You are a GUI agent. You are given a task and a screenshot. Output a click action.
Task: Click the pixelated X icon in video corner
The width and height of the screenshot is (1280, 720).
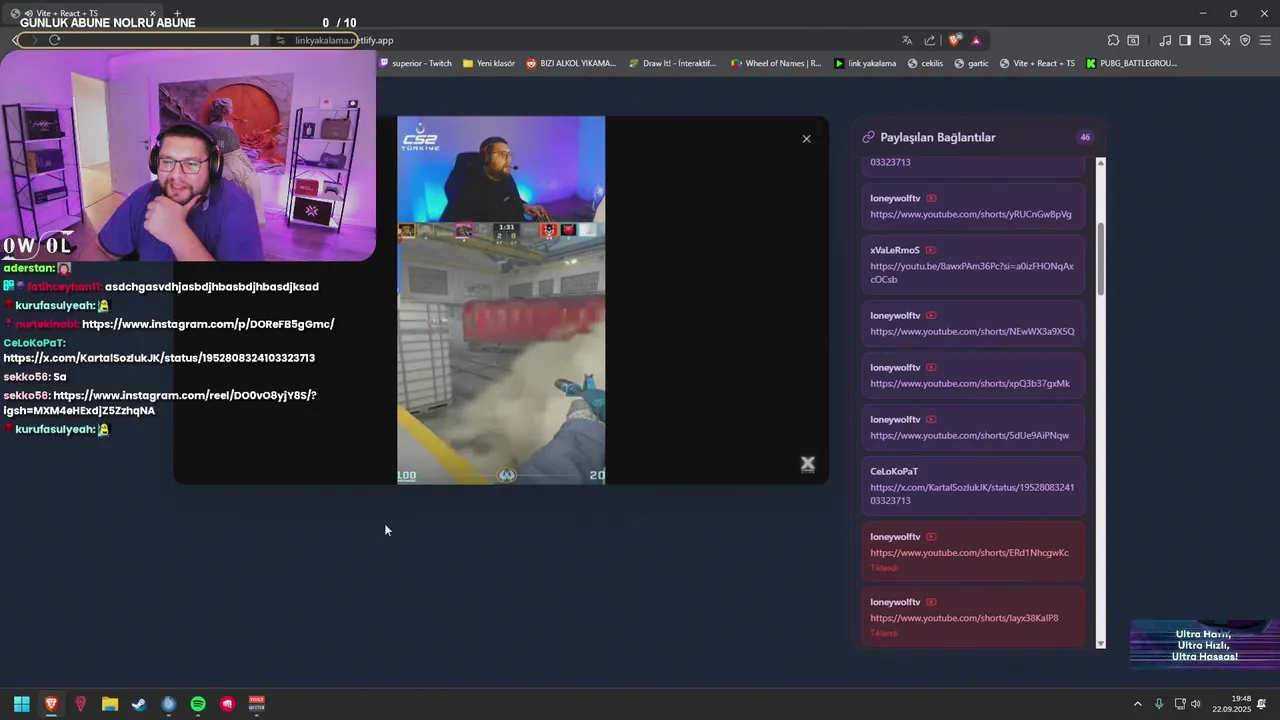point(807,464)
